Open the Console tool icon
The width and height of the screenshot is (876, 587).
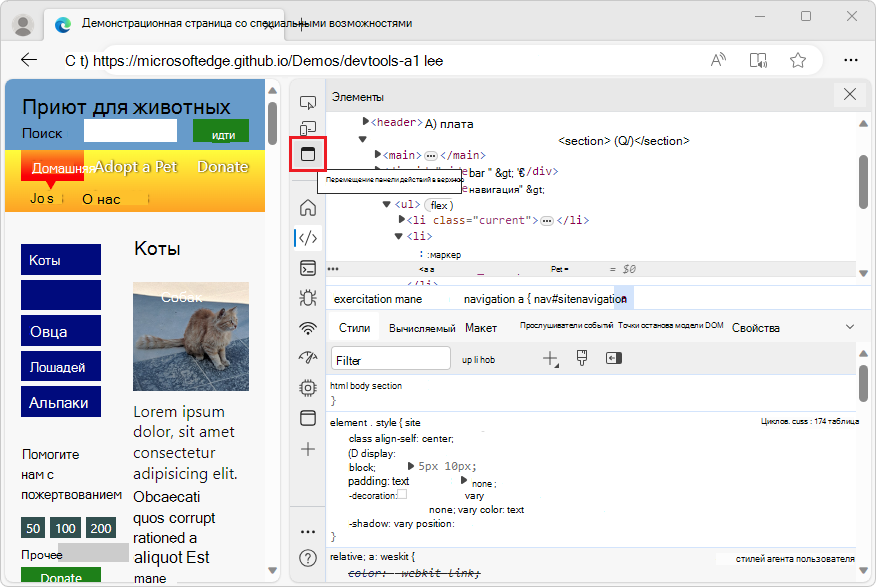click(308, 268)
